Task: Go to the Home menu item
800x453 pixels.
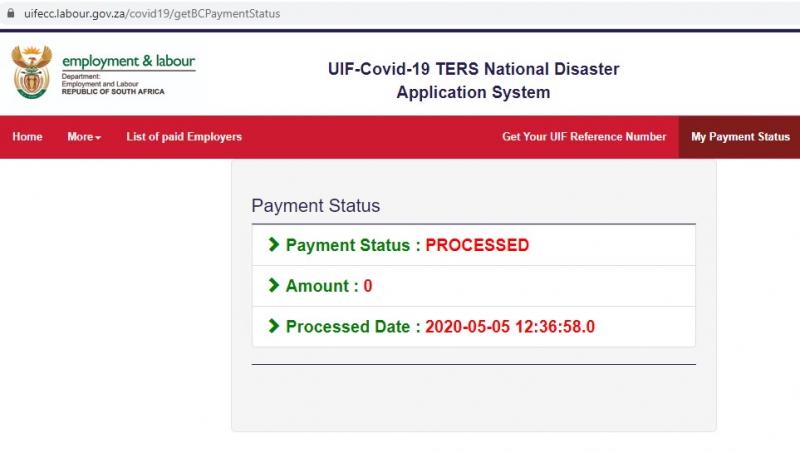Action: coord(27,137)
